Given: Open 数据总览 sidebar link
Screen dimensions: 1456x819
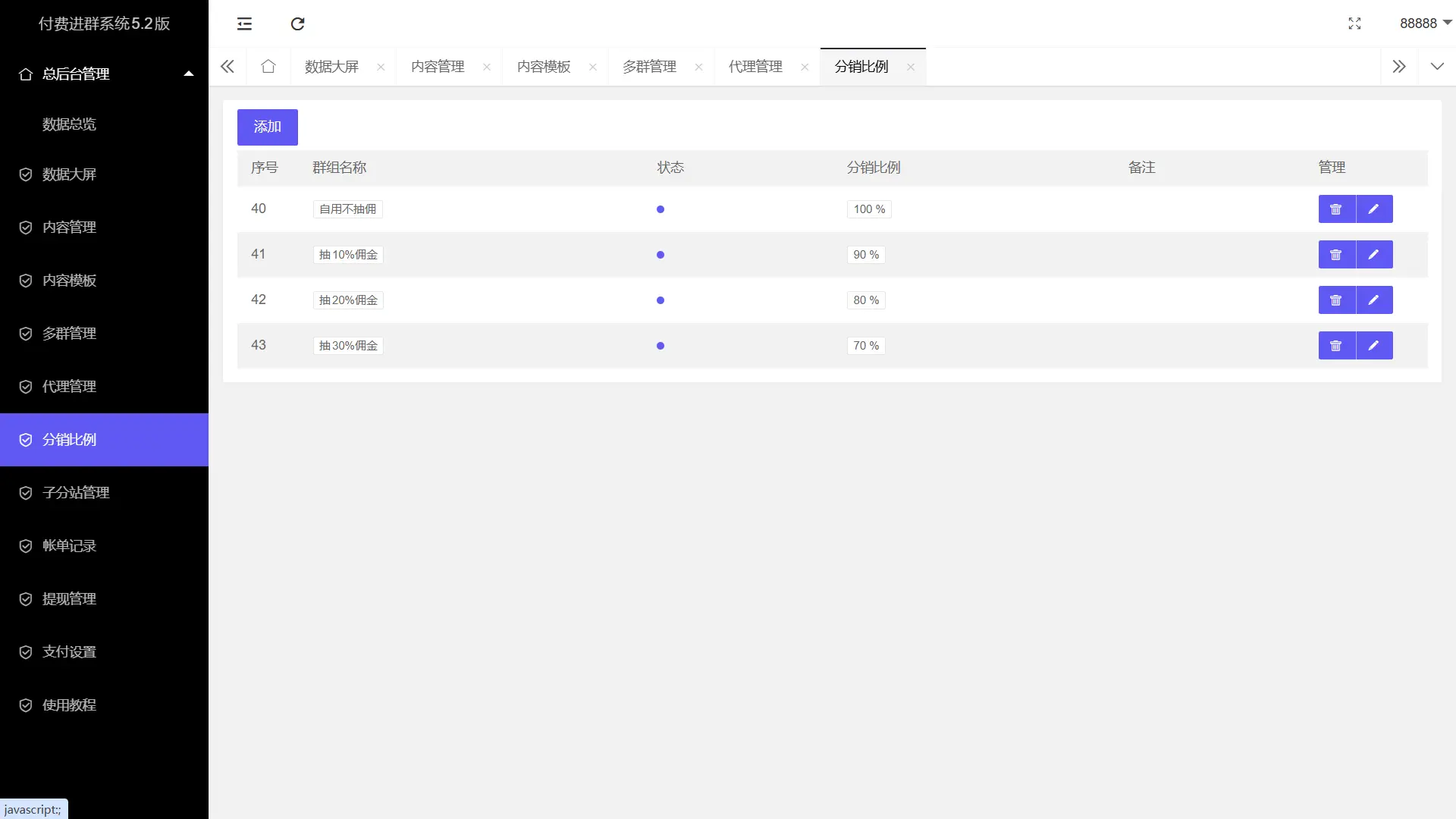Looking at the screenshot, I should pos(69,124).
